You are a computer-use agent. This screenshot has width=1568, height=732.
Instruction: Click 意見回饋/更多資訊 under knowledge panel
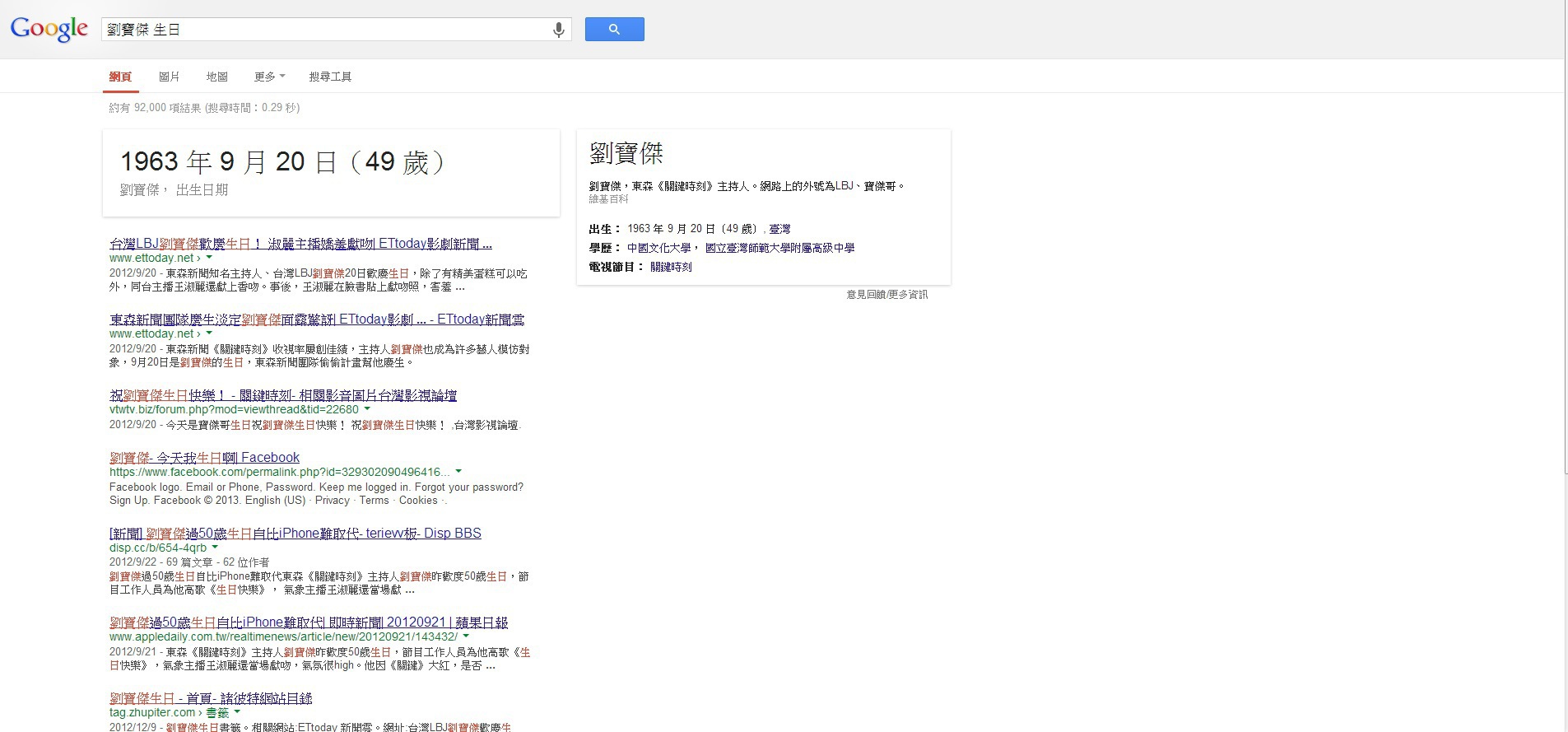pyautogui.click(x=886, y=295)
